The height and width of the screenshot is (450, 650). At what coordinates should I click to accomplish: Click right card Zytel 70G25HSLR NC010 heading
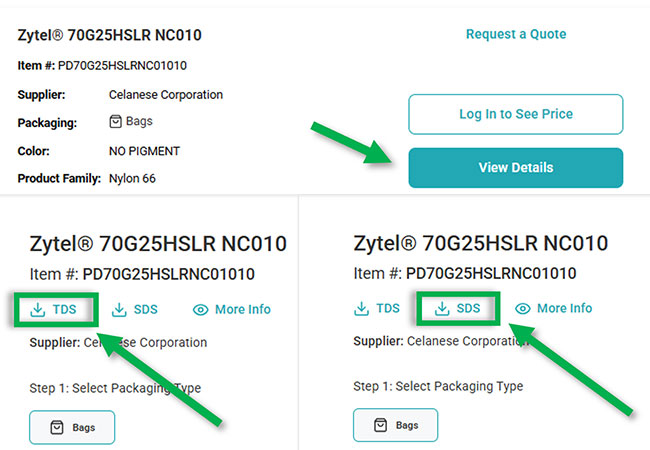point(480,244)
